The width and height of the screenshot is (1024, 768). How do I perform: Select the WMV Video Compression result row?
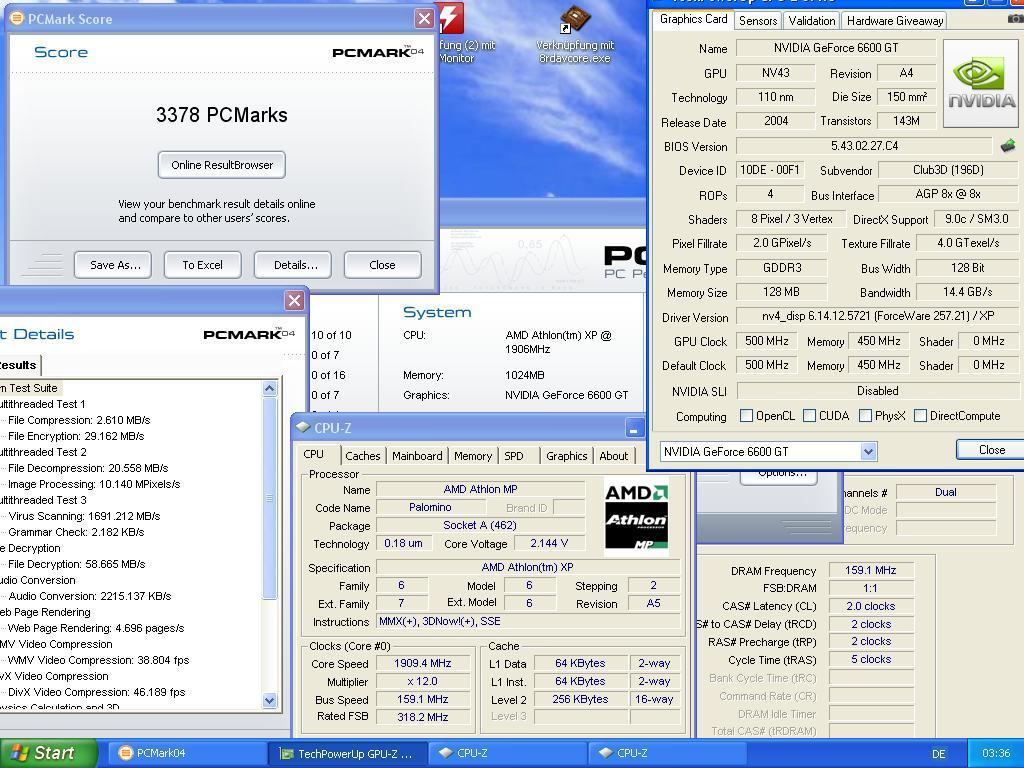pyautogui.click(x=99, y=660)
